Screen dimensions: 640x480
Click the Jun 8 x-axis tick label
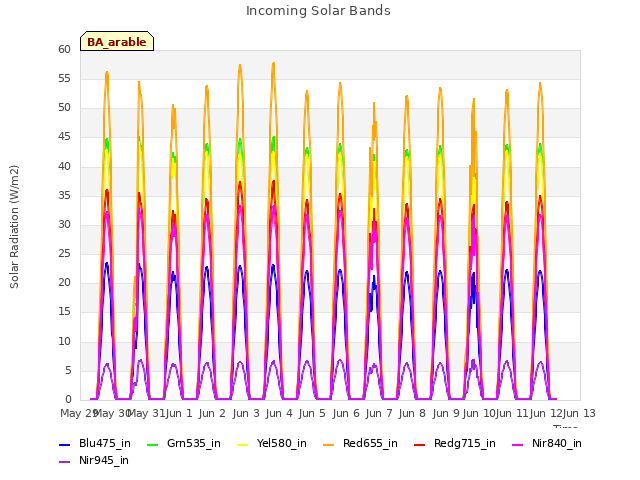pos(412,413)
